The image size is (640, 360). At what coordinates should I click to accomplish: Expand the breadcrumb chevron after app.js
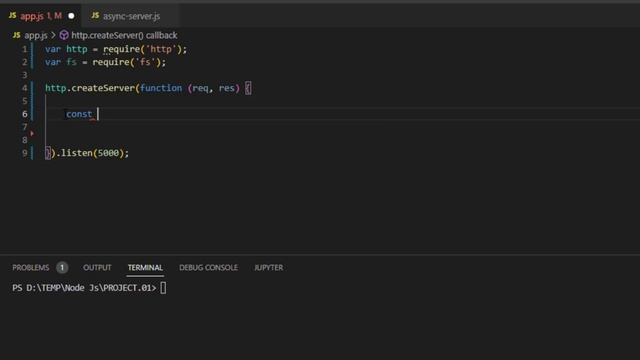point(53,36)
